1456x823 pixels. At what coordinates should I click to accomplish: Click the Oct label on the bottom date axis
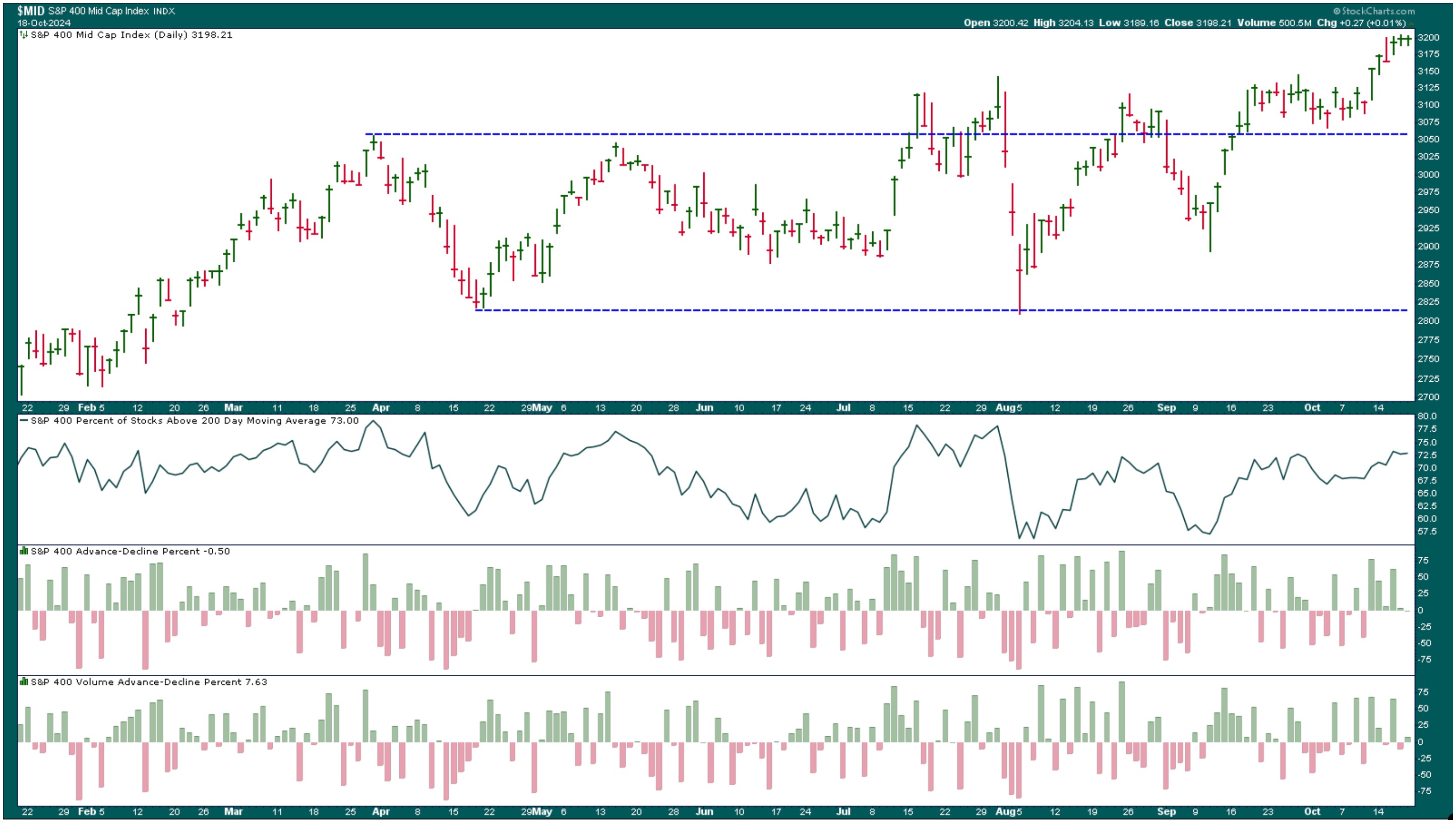click(x=1312, y=811)
